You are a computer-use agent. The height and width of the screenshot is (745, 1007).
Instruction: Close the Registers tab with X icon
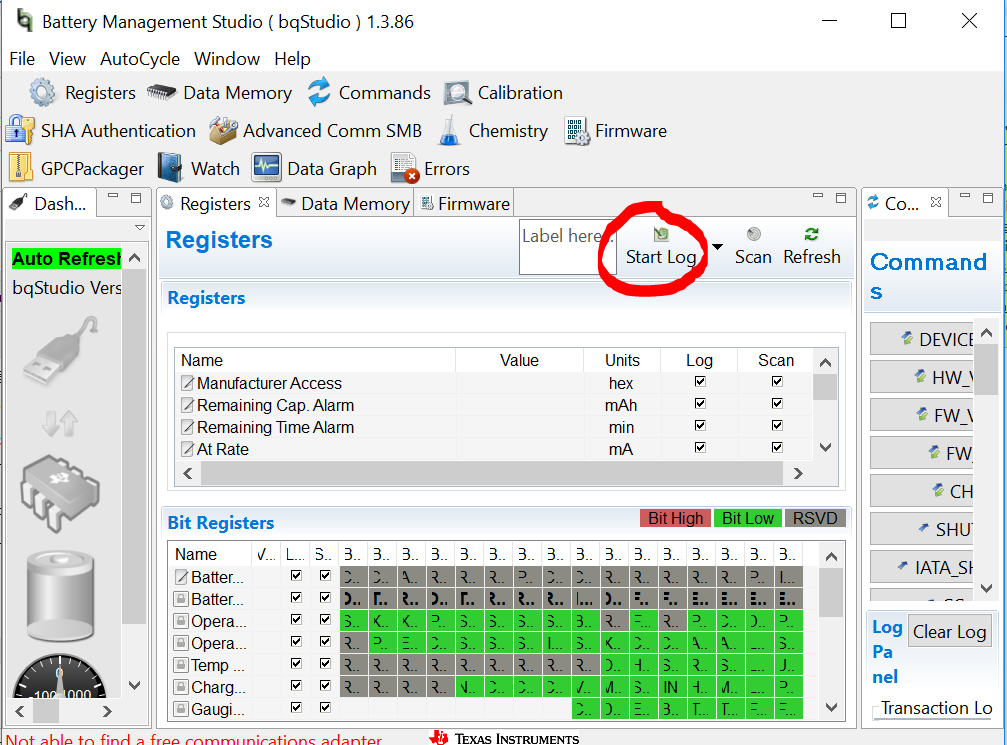[x=264, y=202]
